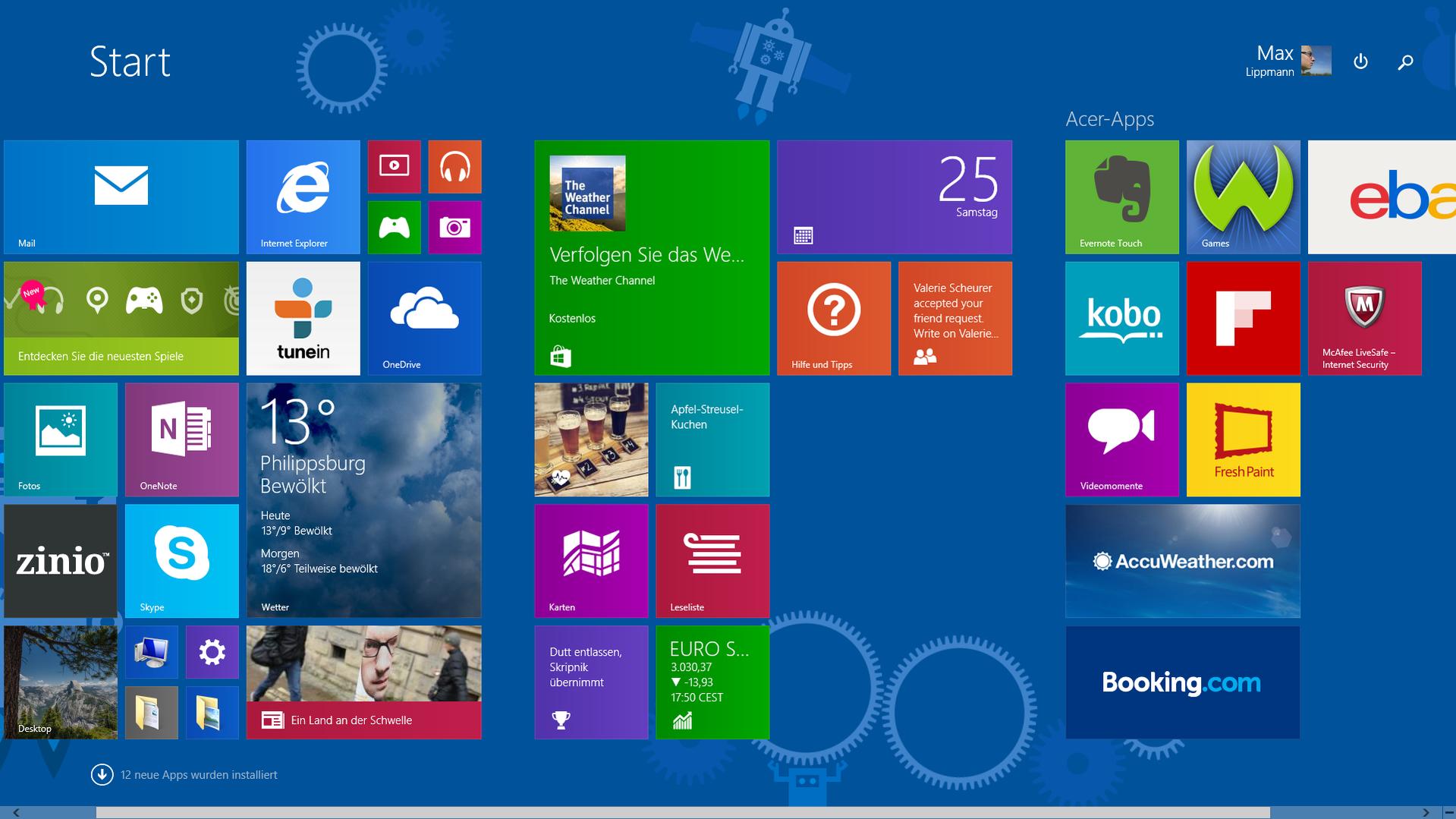Open Hilfe und Tipps tile
This screenshot has height=819, width=1456.
835,319
